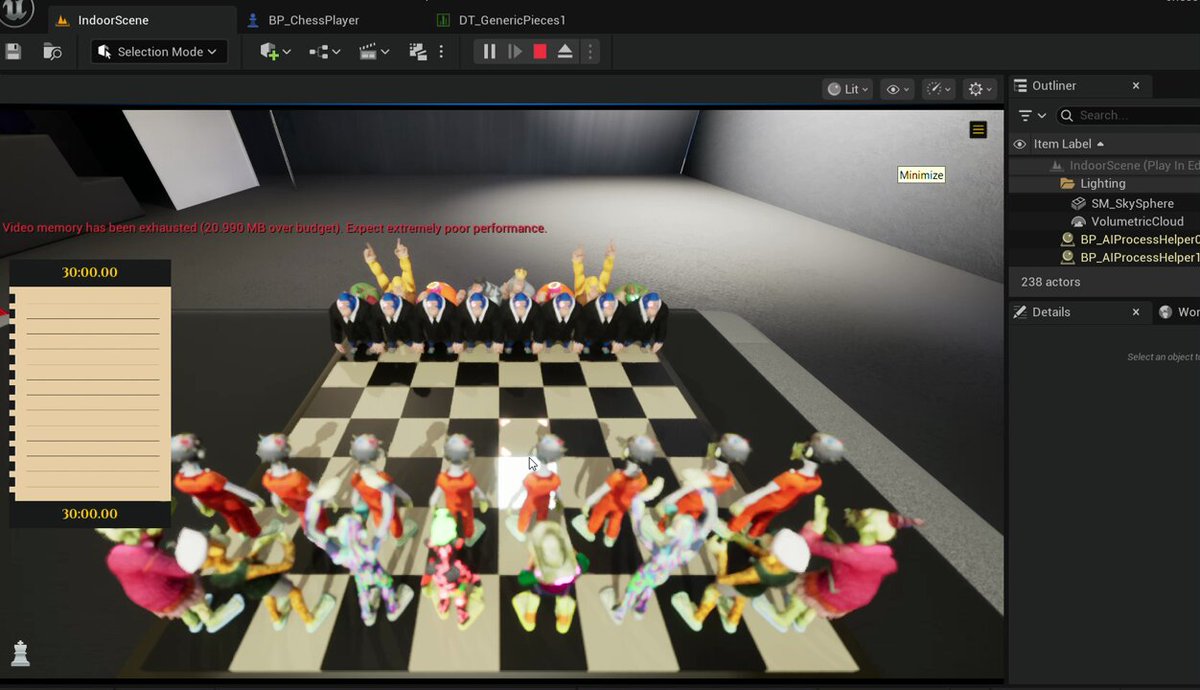This screenshot has width=1200, height=690.
Task: Toggle the visibility eye column in the Outliner
Action: click(x=1020, y=144)
